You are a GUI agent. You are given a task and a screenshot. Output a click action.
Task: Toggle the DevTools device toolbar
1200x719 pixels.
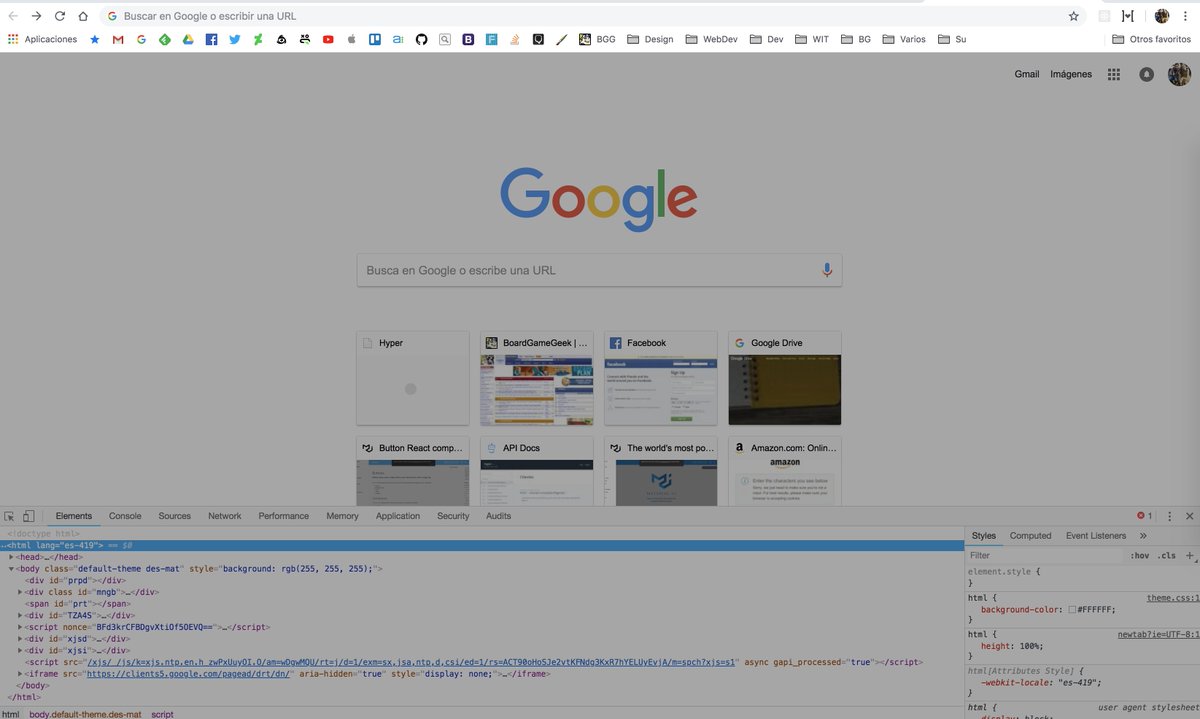(x=28, y=516)
